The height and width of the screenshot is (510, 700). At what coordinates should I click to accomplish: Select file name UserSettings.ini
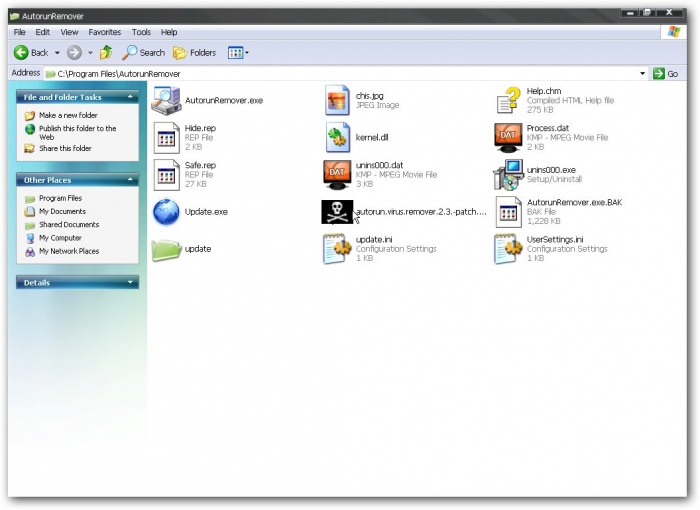pos(554,239)
